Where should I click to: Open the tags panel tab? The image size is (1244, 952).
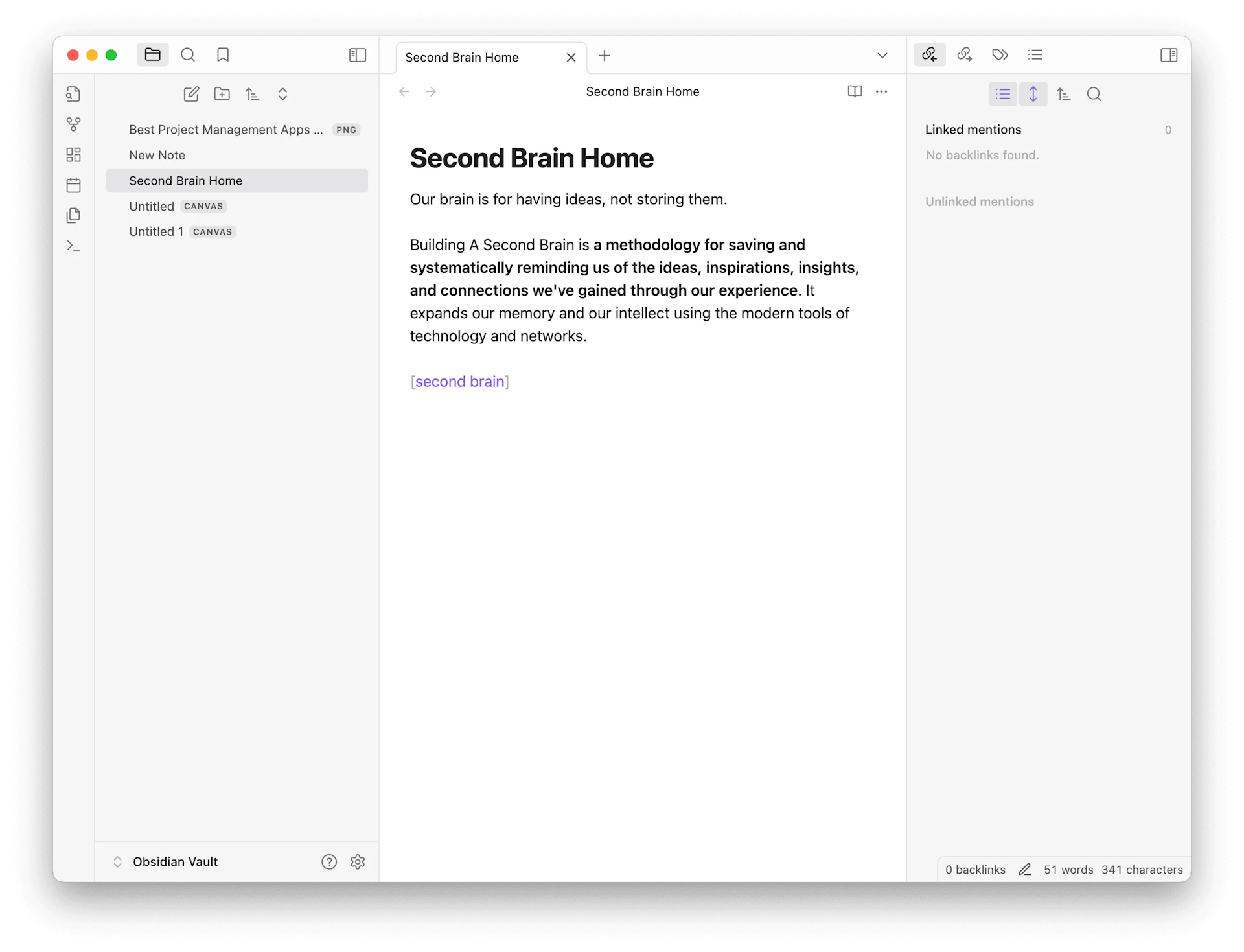pyautogui.click(x=1000, y=55)
